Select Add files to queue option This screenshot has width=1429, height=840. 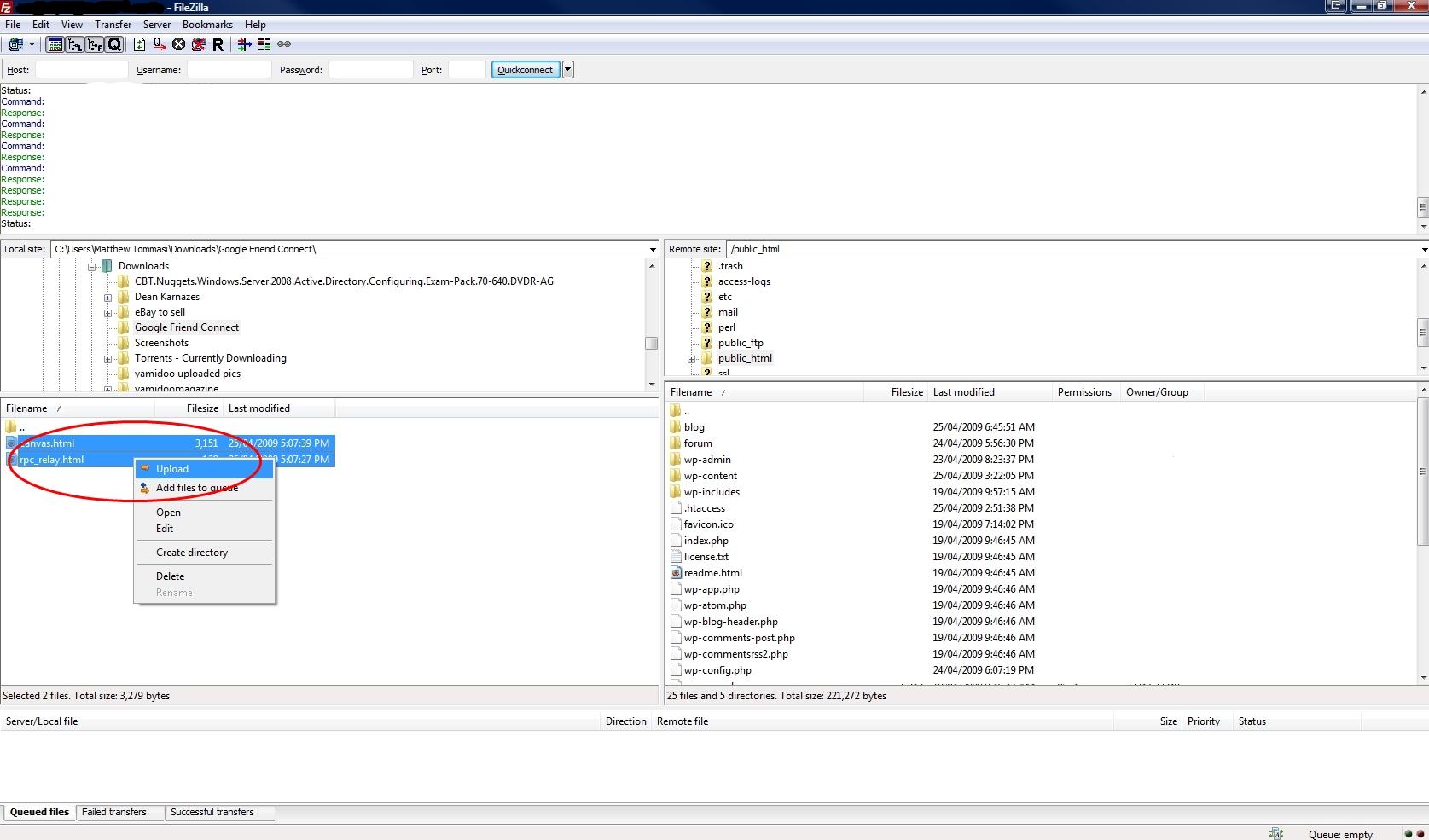click(x=196, y=488)
